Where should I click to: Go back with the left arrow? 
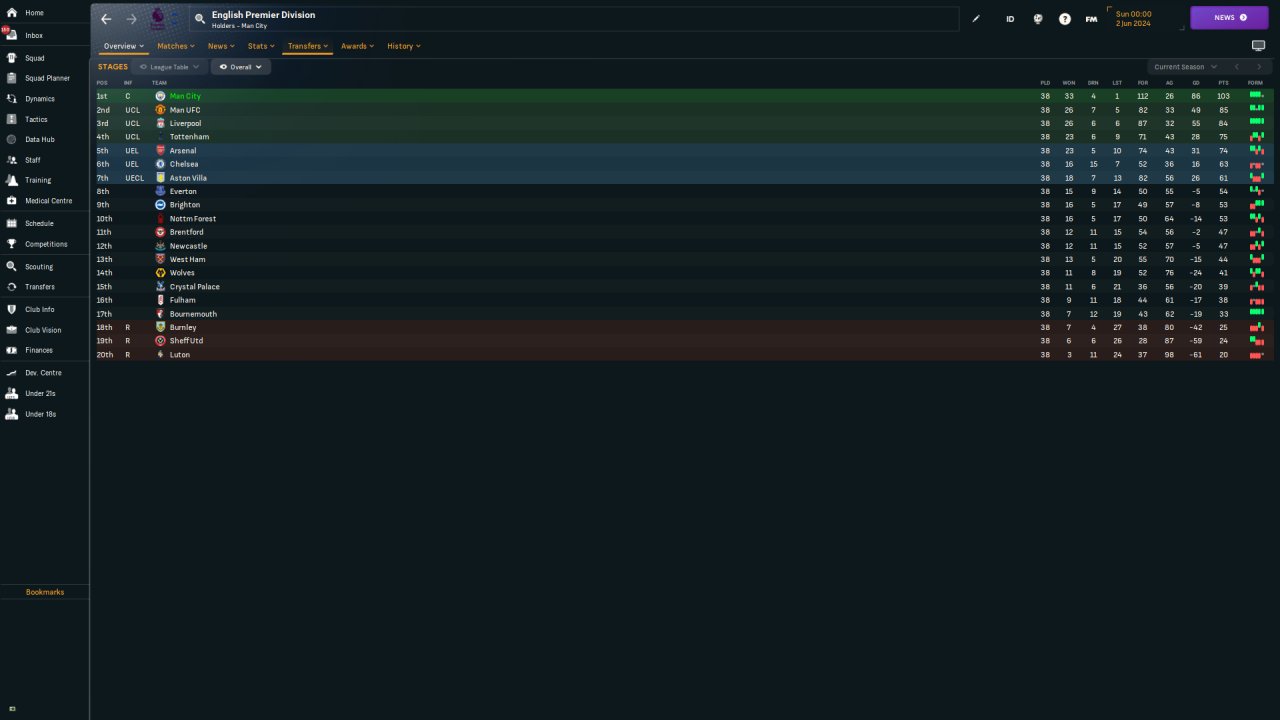(x=106, y=19)
